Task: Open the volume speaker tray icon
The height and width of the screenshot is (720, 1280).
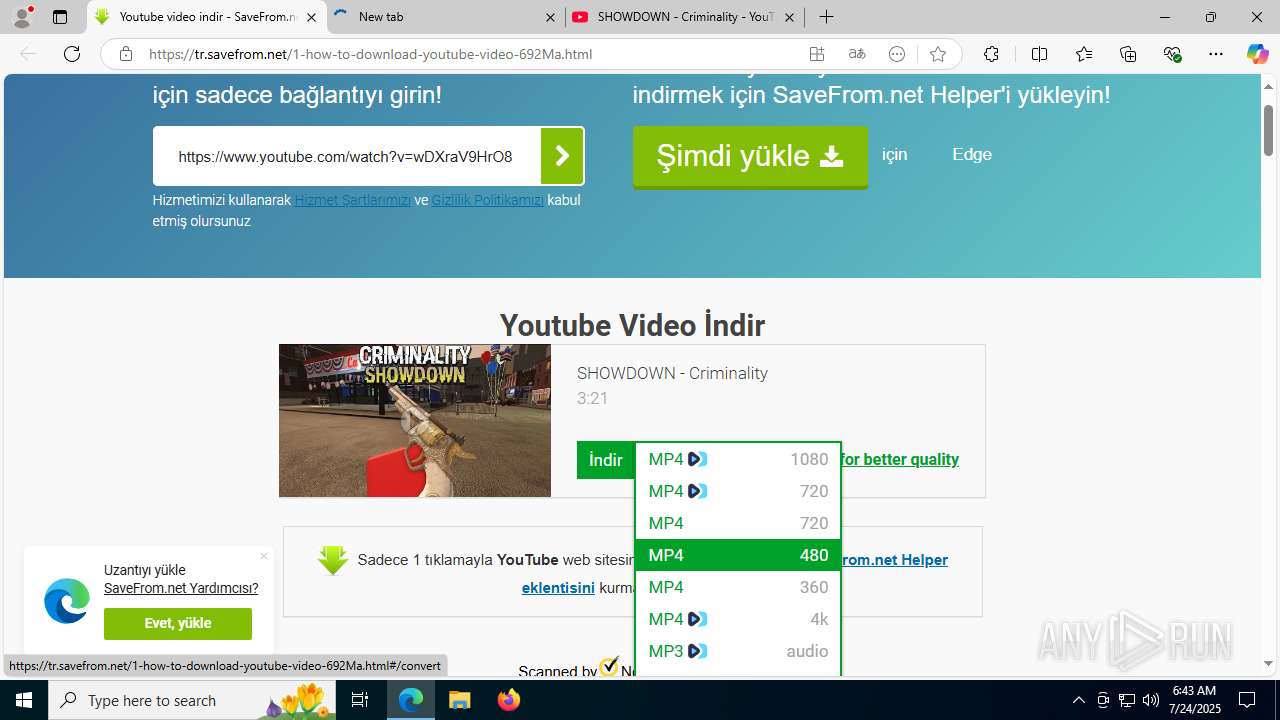Action: pos(1151,700)
